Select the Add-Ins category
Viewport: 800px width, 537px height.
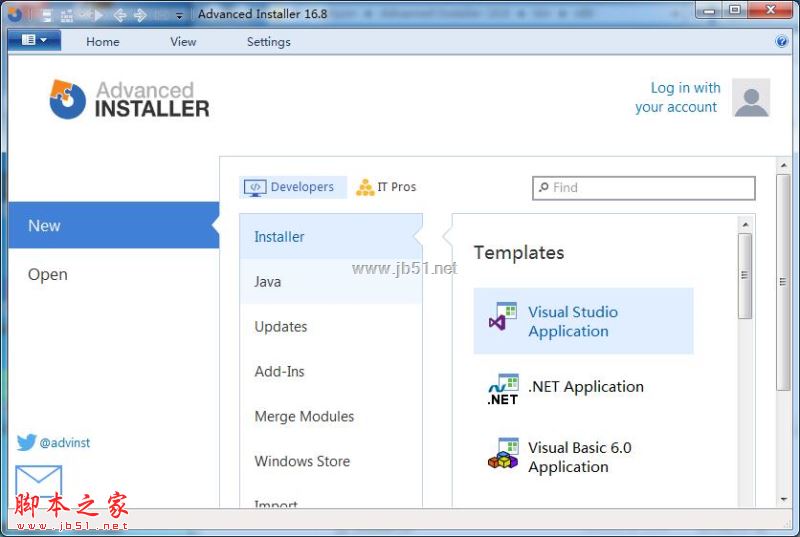(331, 371)
